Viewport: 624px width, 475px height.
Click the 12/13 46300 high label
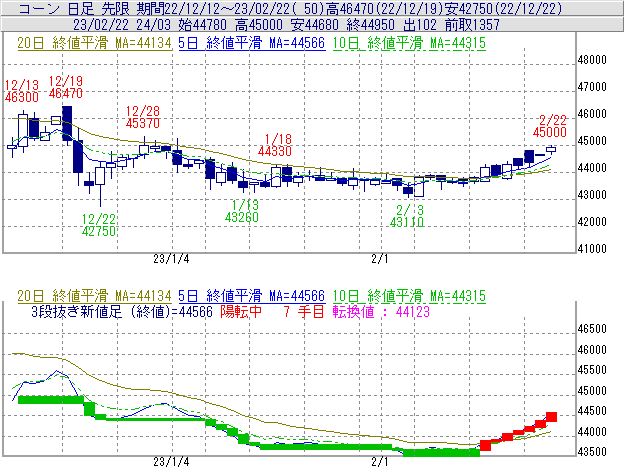coord(22,91)
